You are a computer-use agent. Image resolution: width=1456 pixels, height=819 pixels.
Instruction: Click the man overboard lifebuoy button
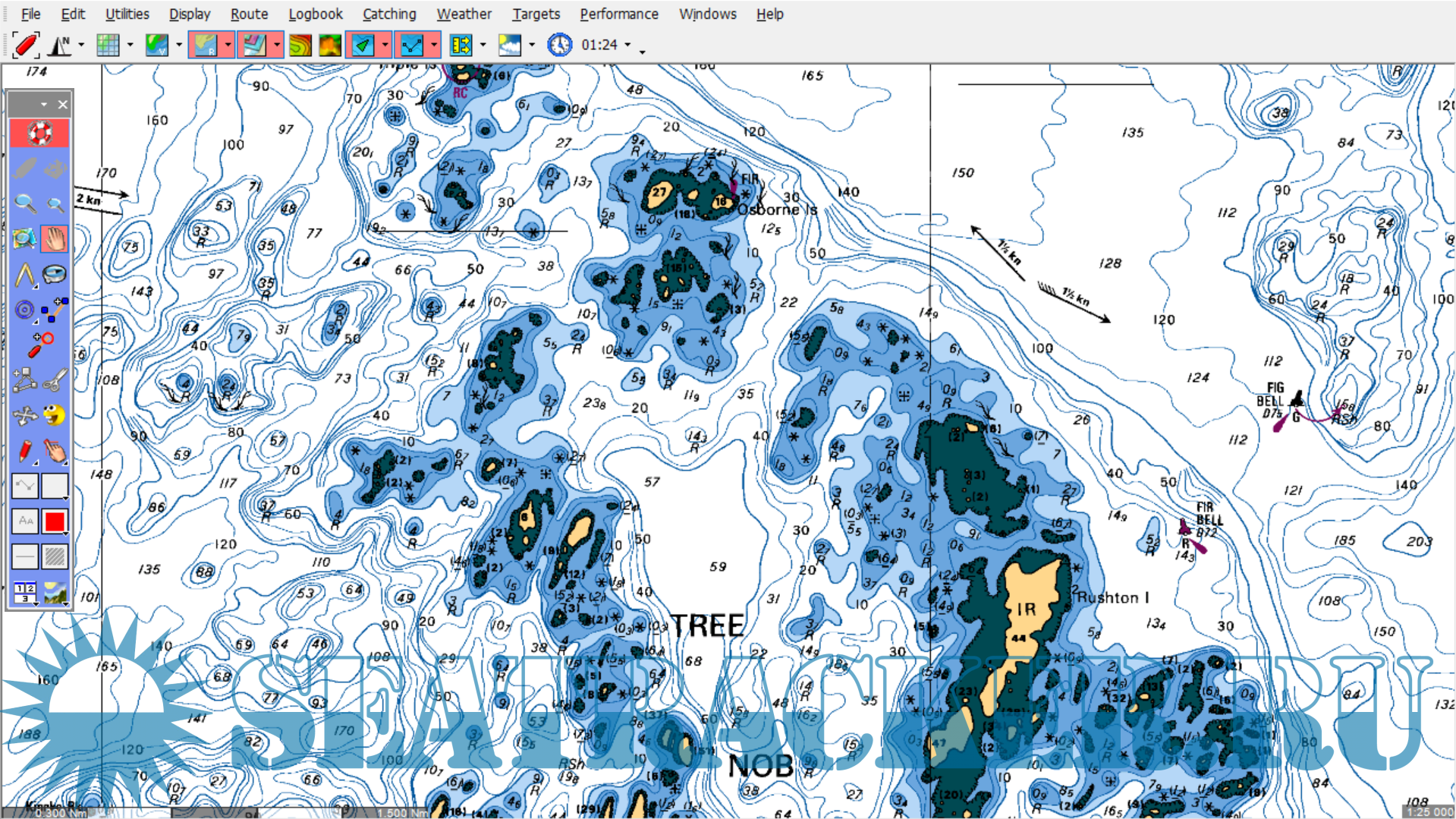[39, 134]
